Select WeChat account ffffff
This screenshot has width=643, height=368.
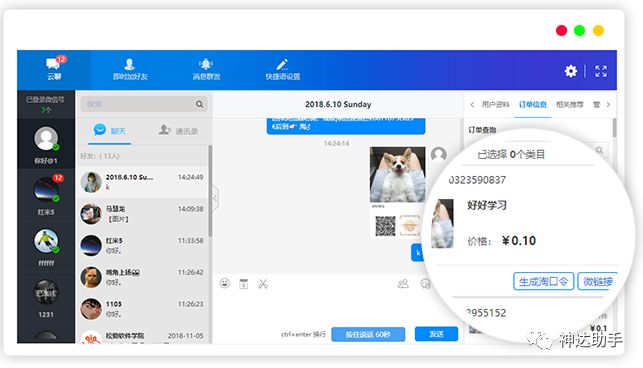[46, 246]
